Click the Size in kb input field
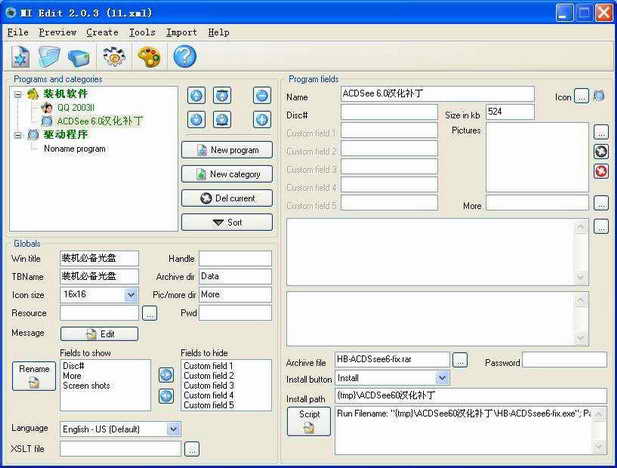Screen dimensions: 617x468 (x=510, y=113)
